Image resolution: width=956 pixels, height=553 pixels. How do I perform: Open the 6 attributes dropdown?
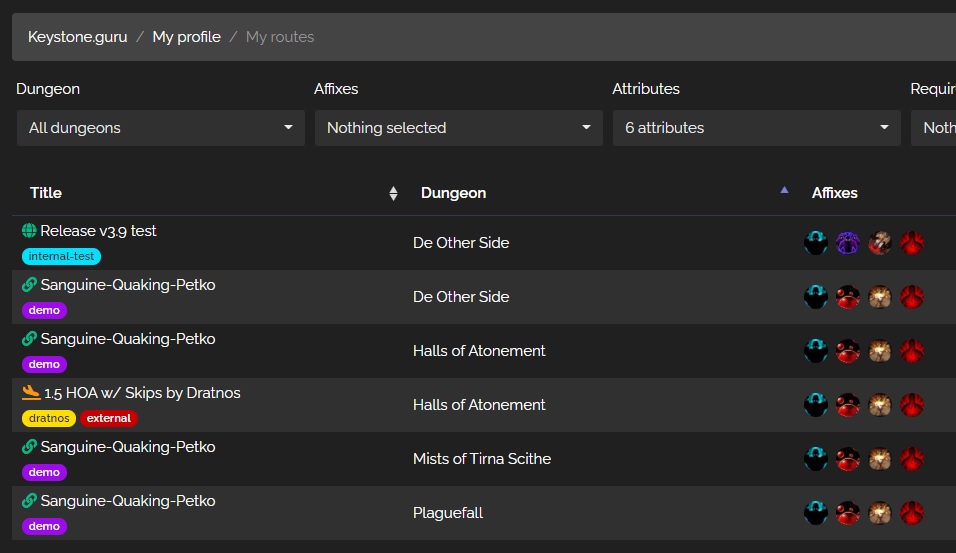click(757, 128)
